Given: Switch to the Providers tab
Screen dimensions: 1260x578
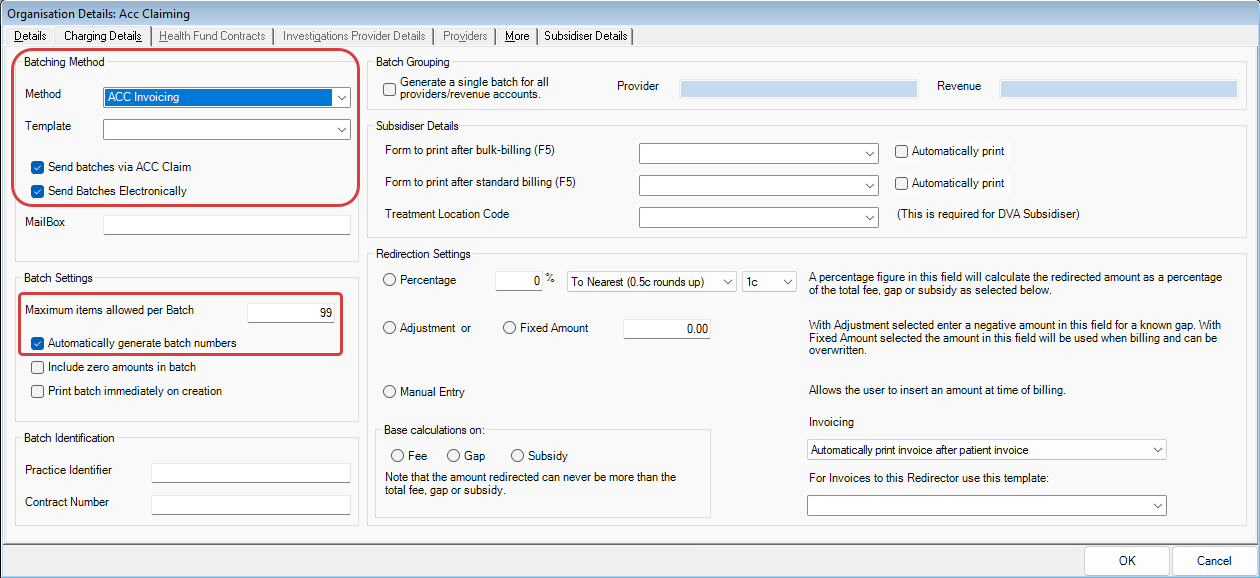Looking at the screenshot, I should (x=465, y=36).
